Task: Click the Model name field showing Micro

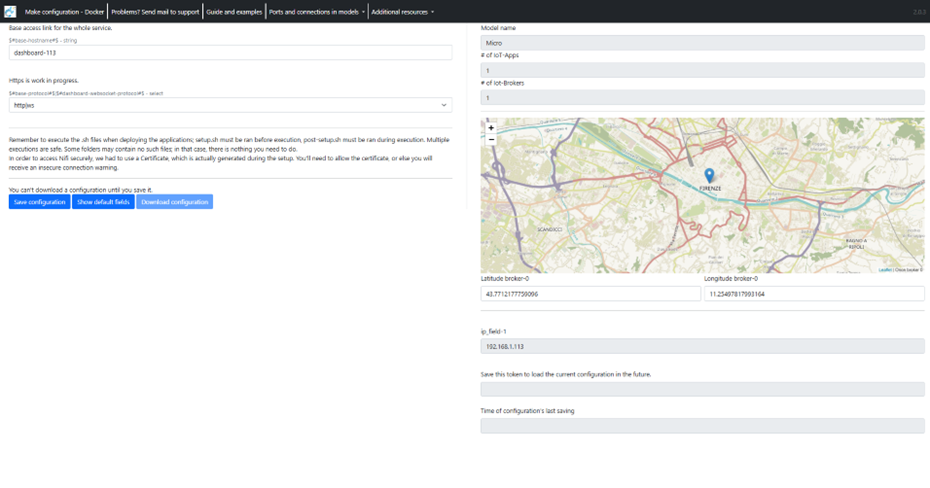Action: (702, 44)
